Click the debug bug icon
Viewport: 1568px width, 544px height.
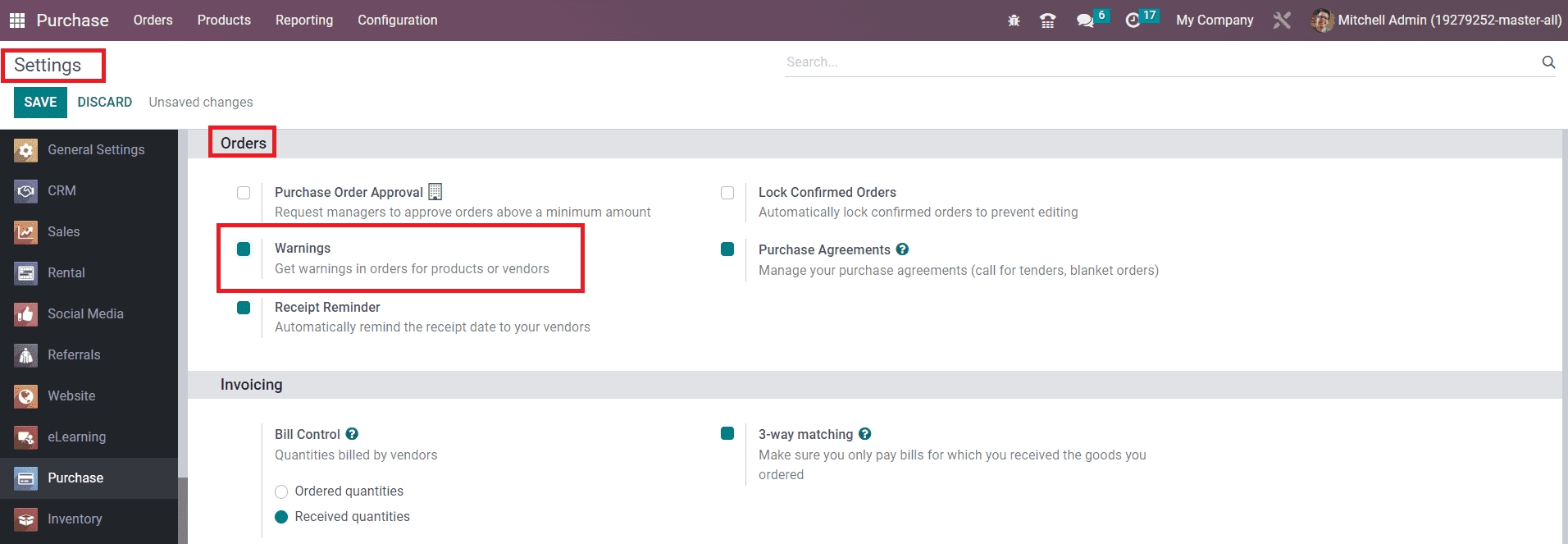pos(1014,21)
